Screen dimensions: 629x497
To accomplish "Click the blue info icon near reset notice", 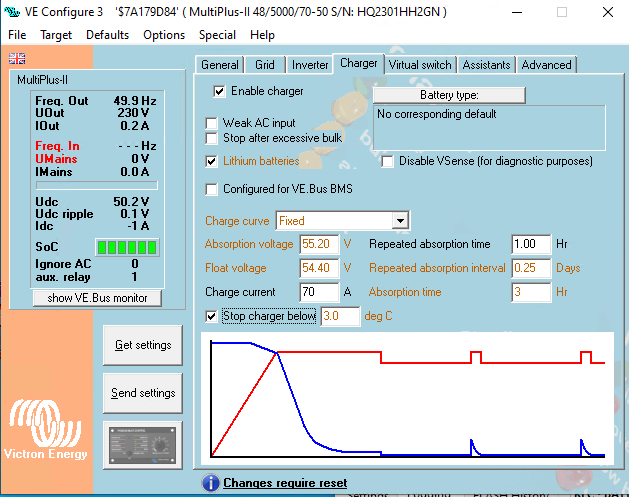I will [x=210, y=483].
